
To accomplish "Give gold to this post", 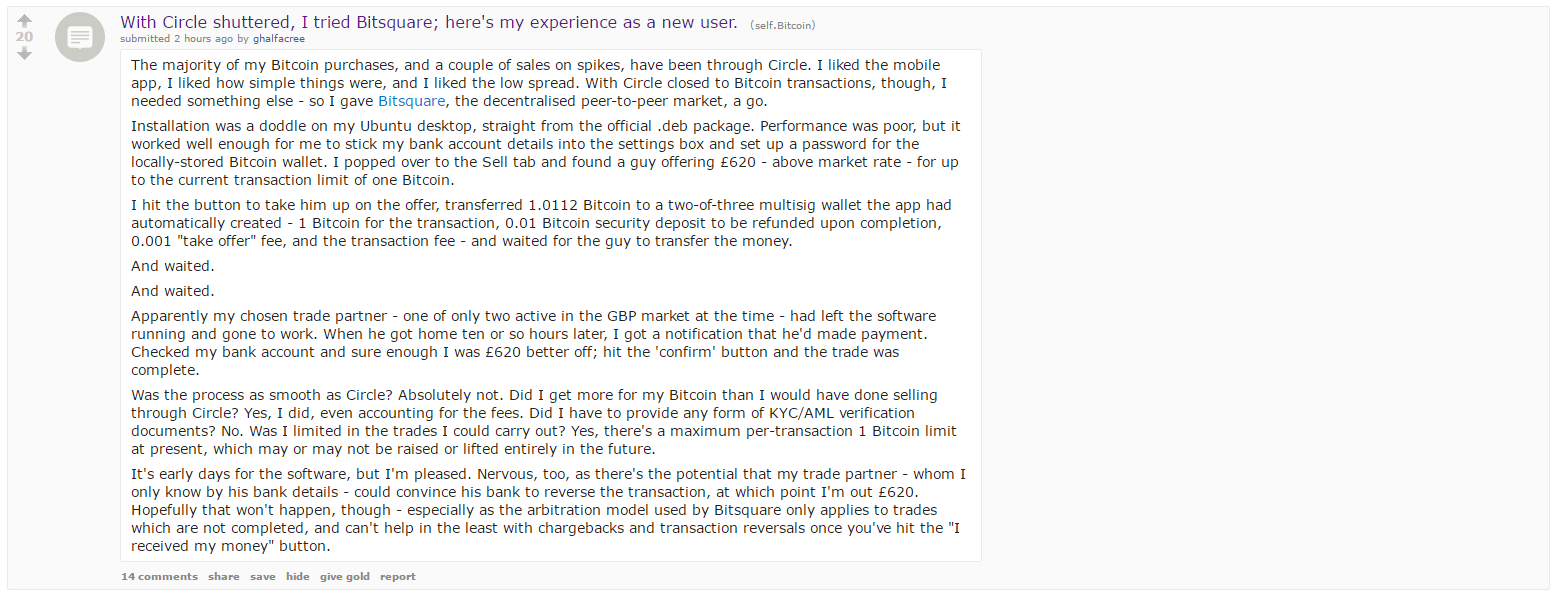I will point(345,577).
